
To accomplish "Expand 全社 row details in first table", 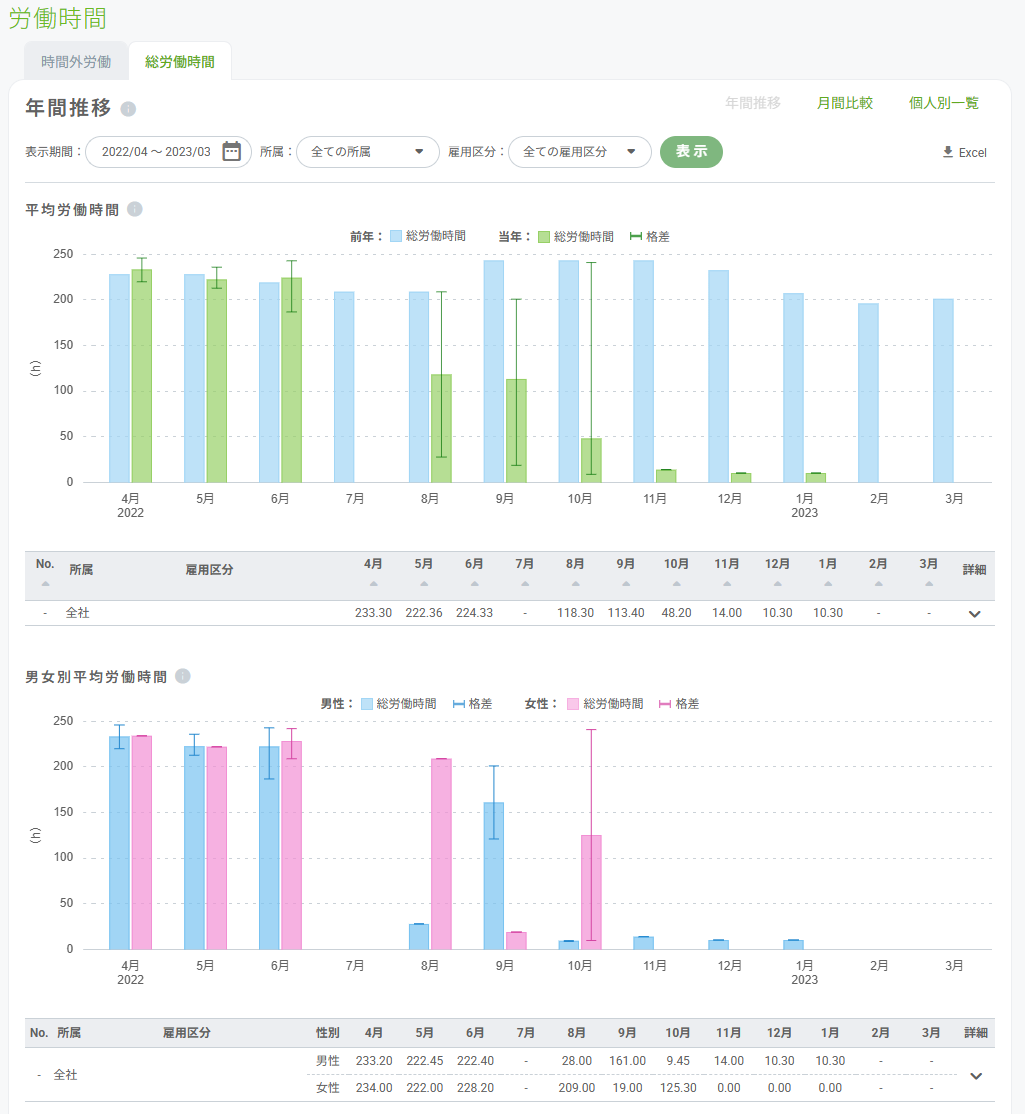I will click(x=975, y=614).
